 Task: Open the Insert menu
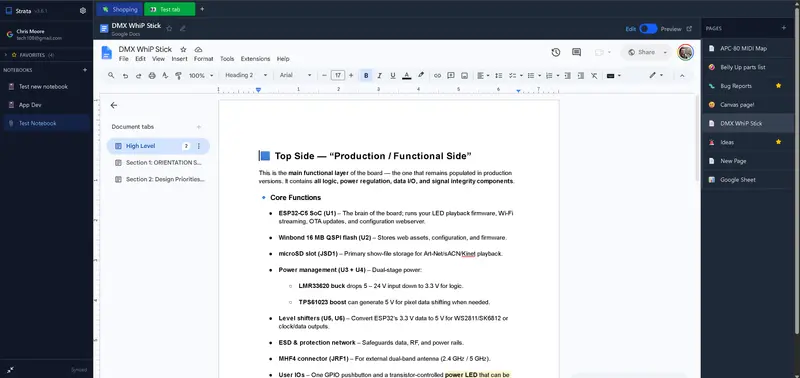179,59
